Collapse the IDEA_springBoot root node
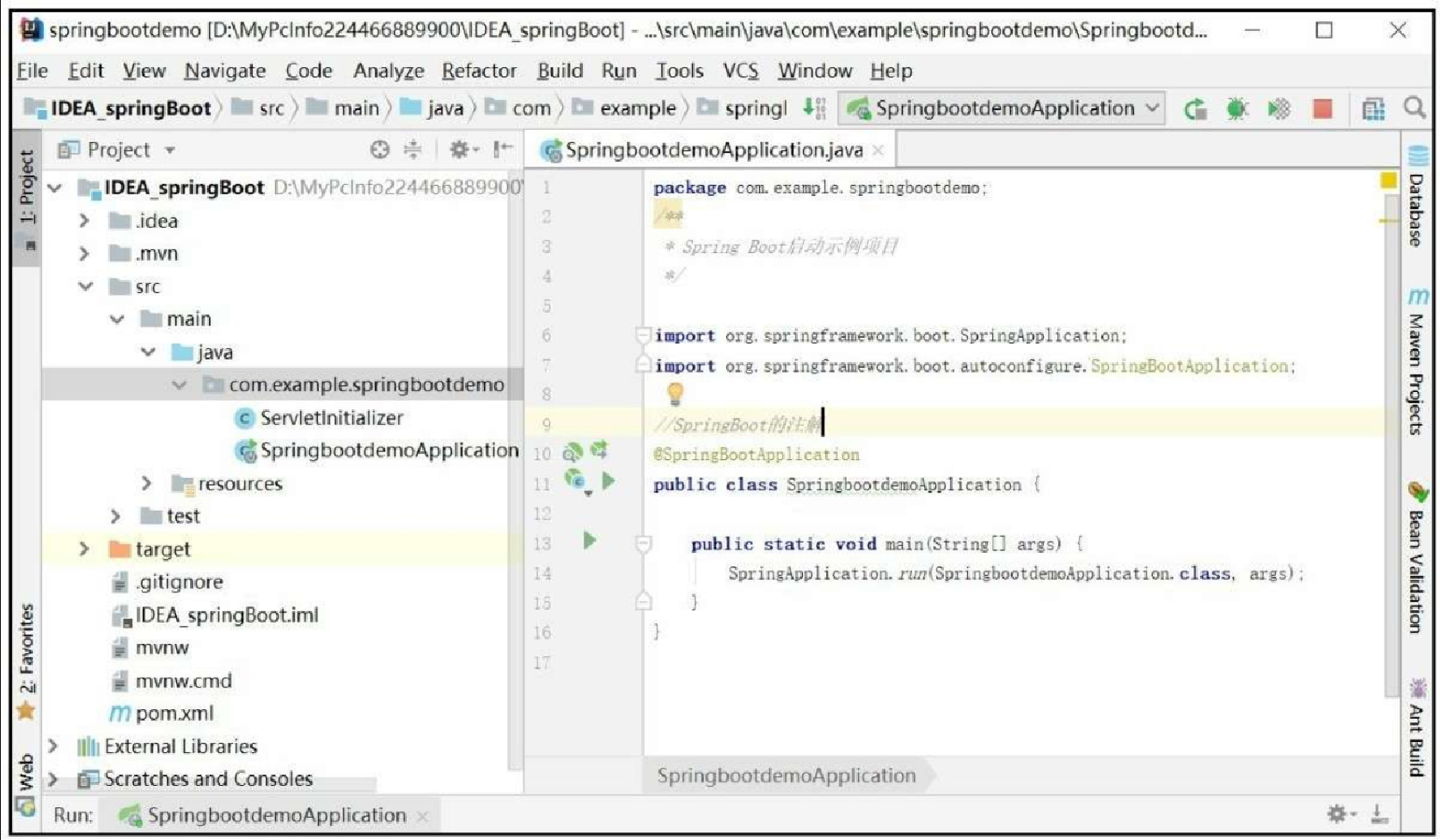Screen dimensions: 1440x840 coord(54,187)
